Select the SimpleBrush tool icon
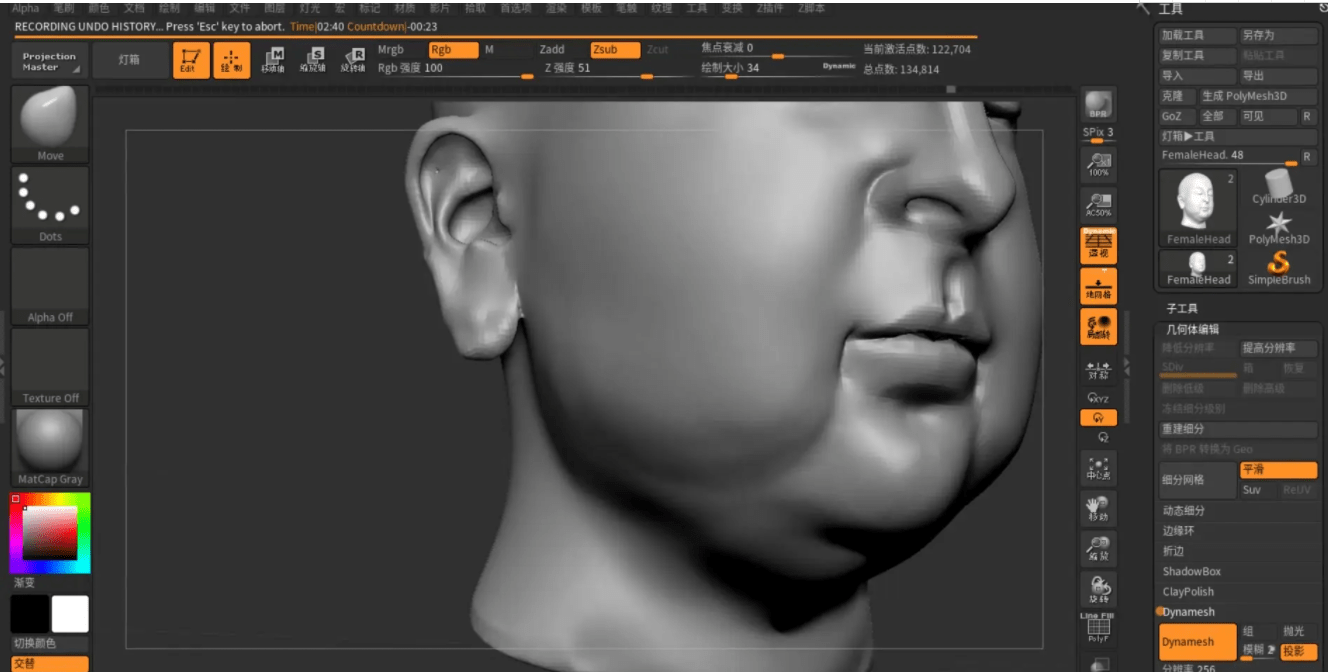The width and height of the screenshot is (1328, 672). pos(1277,262)
